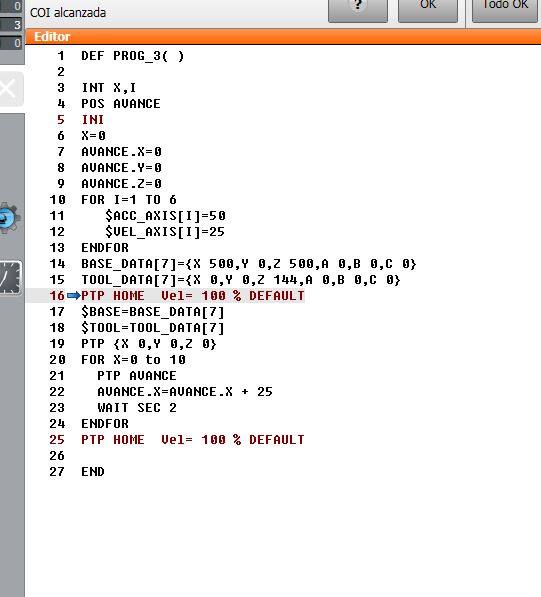Click the sidebar counter showing 3
The width and height of the screenshot is (541, 597).
click(x=11, y=25)
